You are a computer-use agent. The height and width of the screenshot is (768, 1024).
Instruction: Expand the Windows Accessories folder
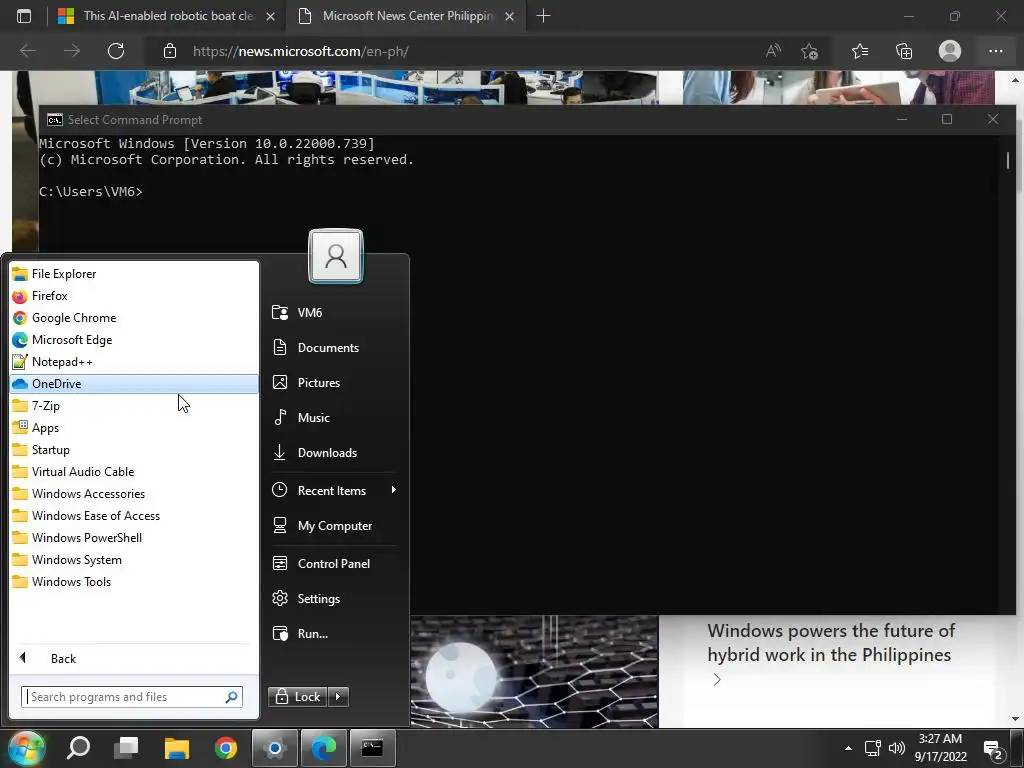[x=134, y=494]
